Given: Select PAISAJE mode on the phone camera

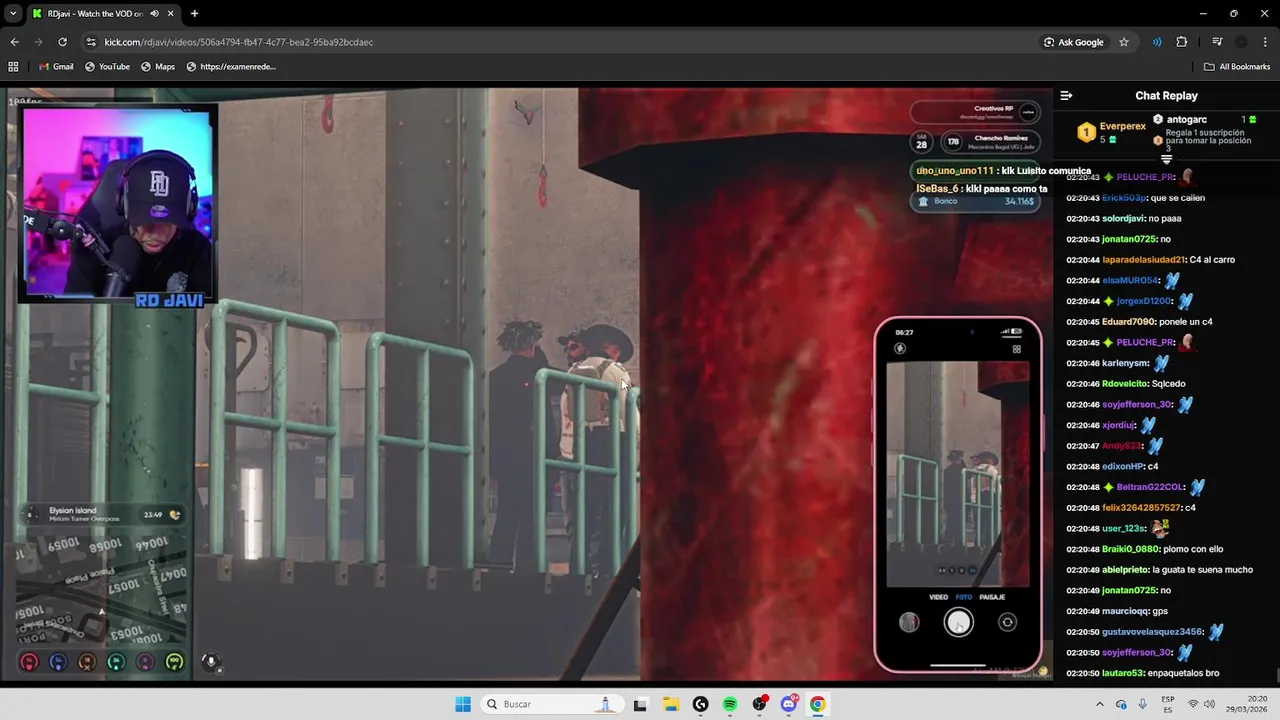Looking at the screenshot, I should [x=992, y=597].
